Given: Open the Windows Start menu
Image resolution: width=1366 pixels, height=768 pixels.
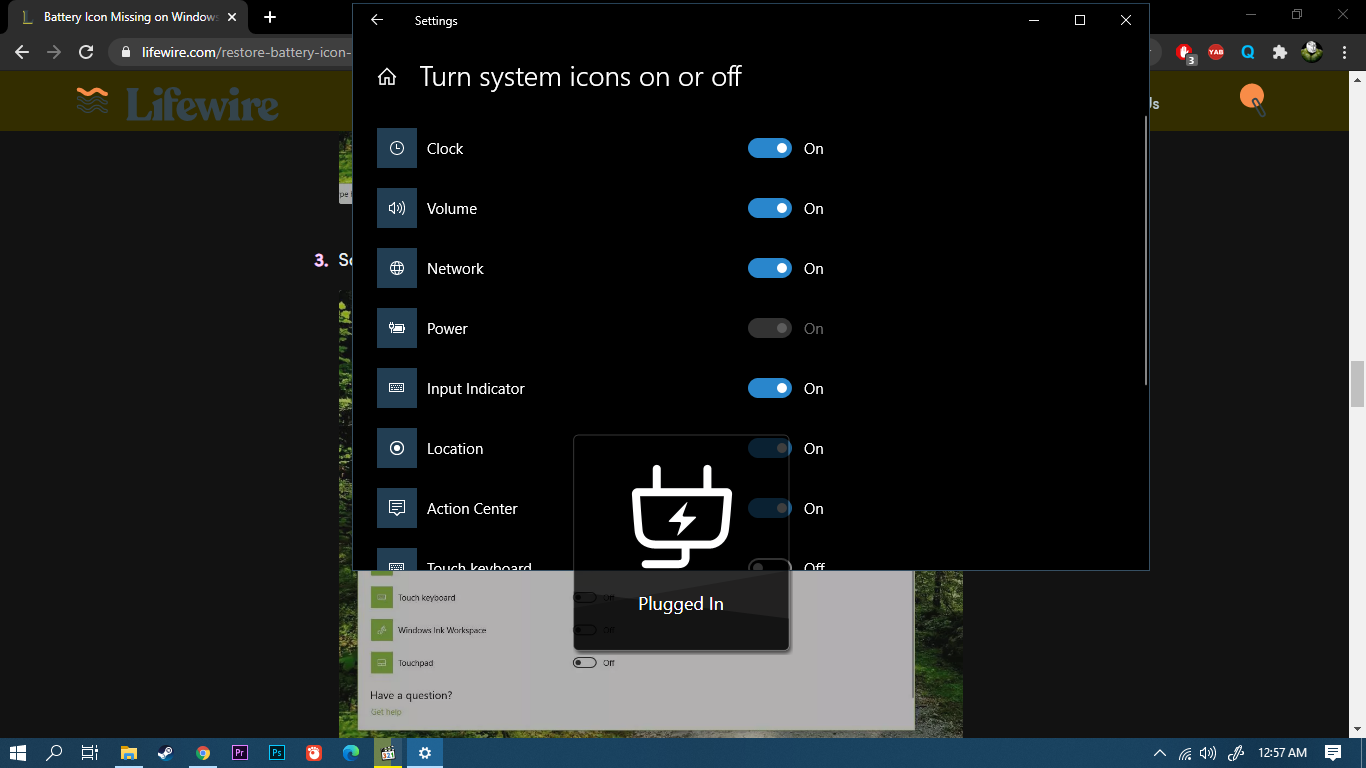Looking at the screenshot, I should [18, 753].
